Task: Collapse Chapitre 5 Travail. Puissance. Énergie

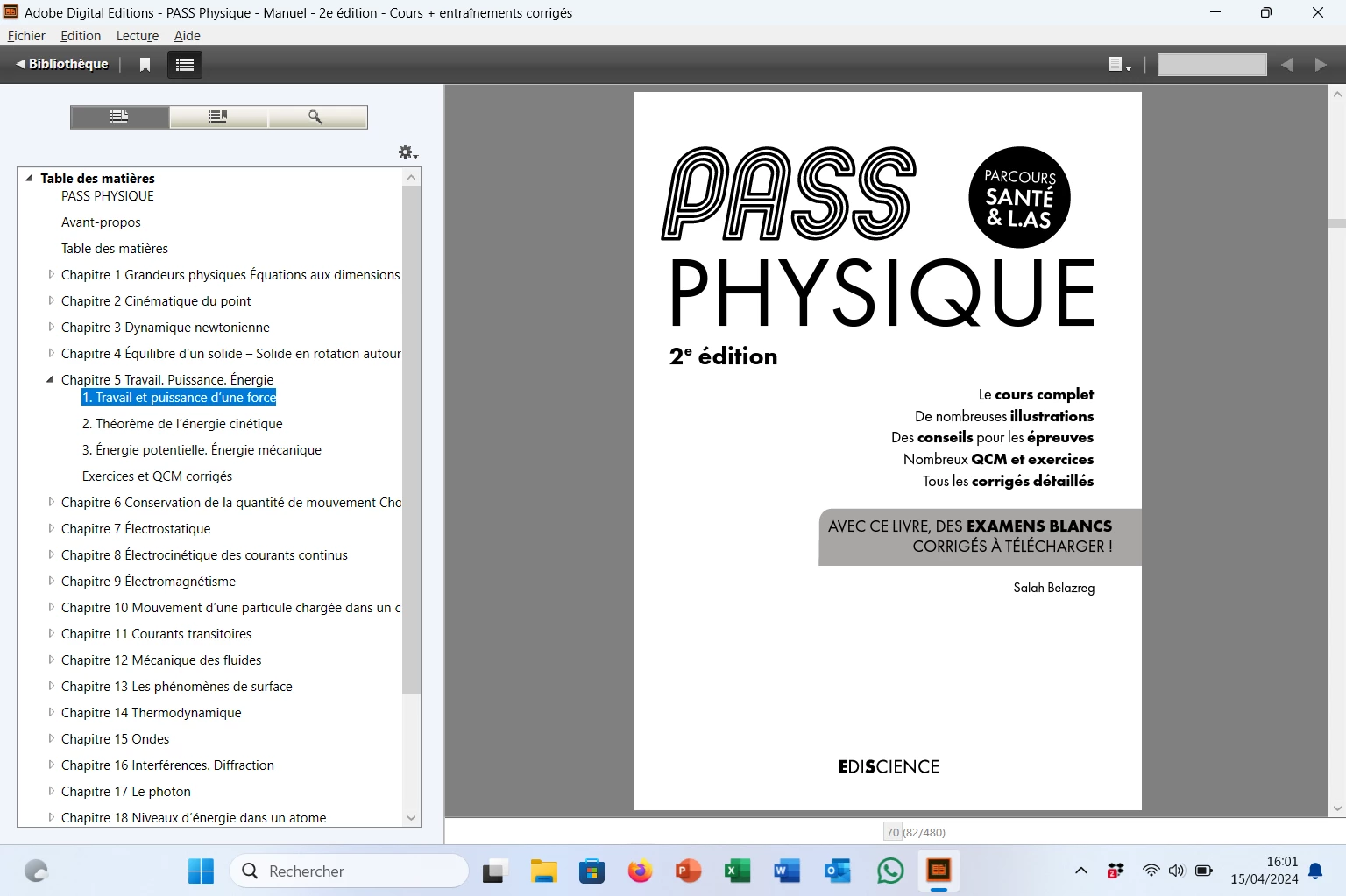Action: [x=50, y=379]
